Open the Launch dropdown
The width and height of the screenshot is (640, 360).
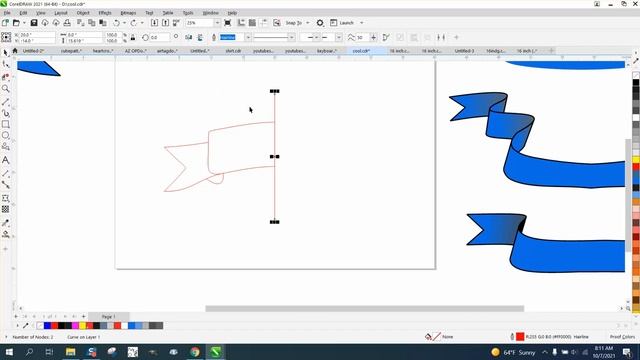pyautogui.click(x=362, y=23)
